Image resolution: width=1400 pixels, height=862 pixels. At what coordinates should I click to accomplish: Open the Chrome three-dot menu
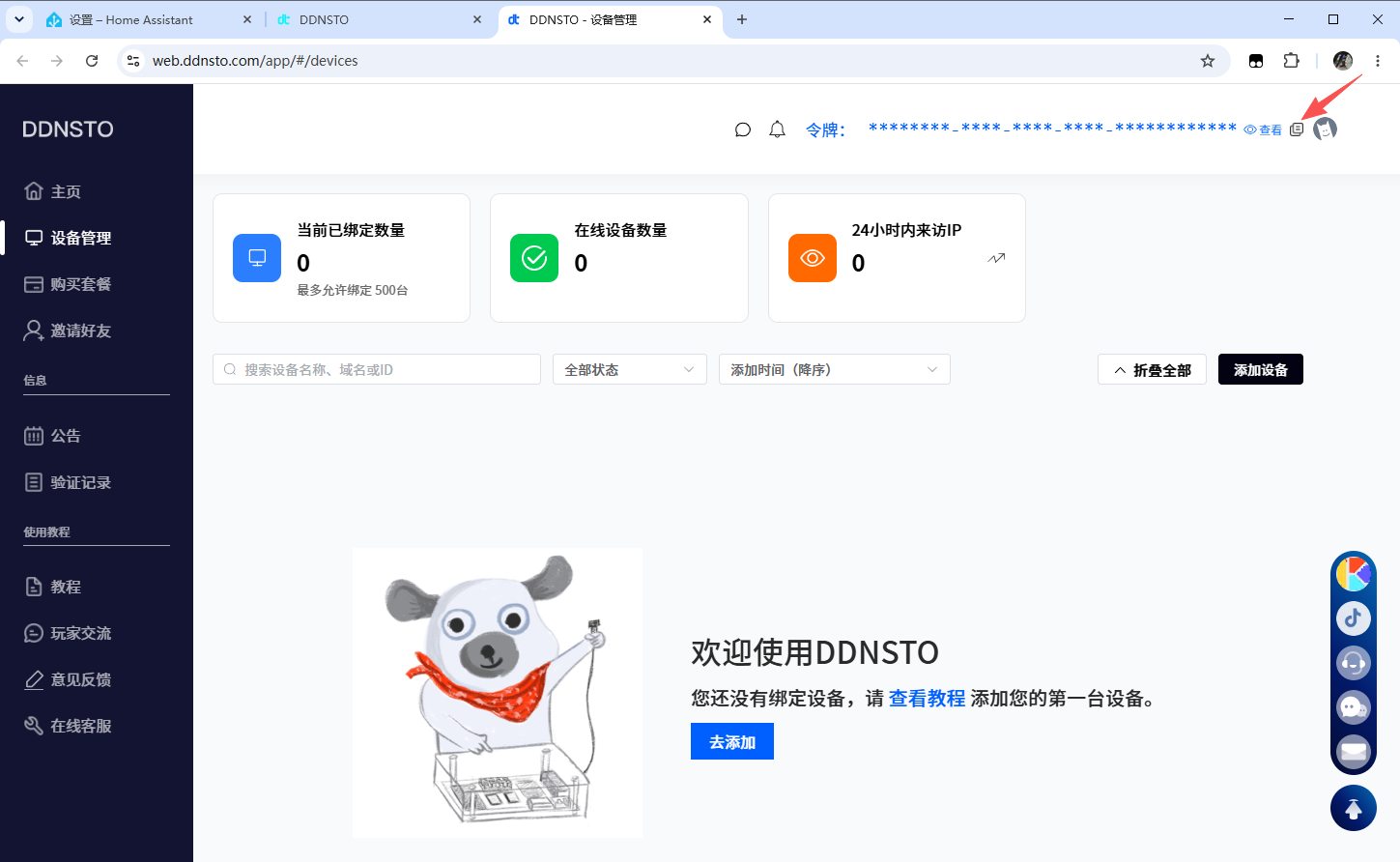click(x=1378, y=61)
